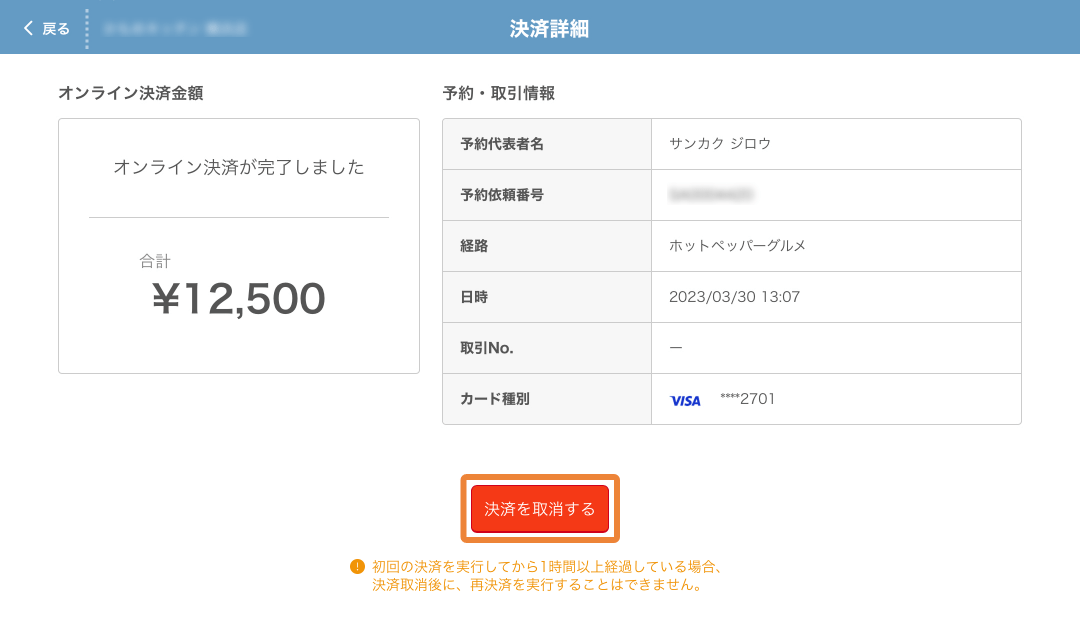Click the orange cancellation warning text
1080x630 pixels.
[546, 576]
